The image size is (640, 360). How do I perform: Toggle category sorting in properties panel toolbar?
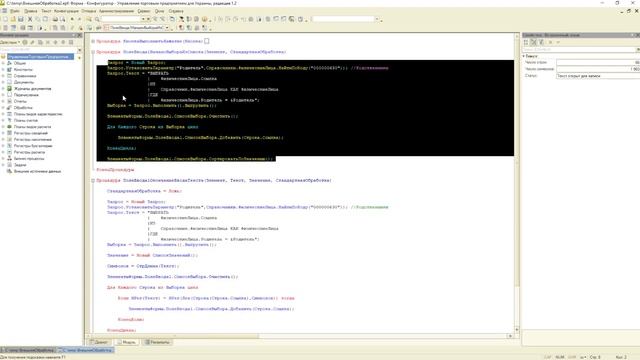pyautogui.click(x=541, y=42)
